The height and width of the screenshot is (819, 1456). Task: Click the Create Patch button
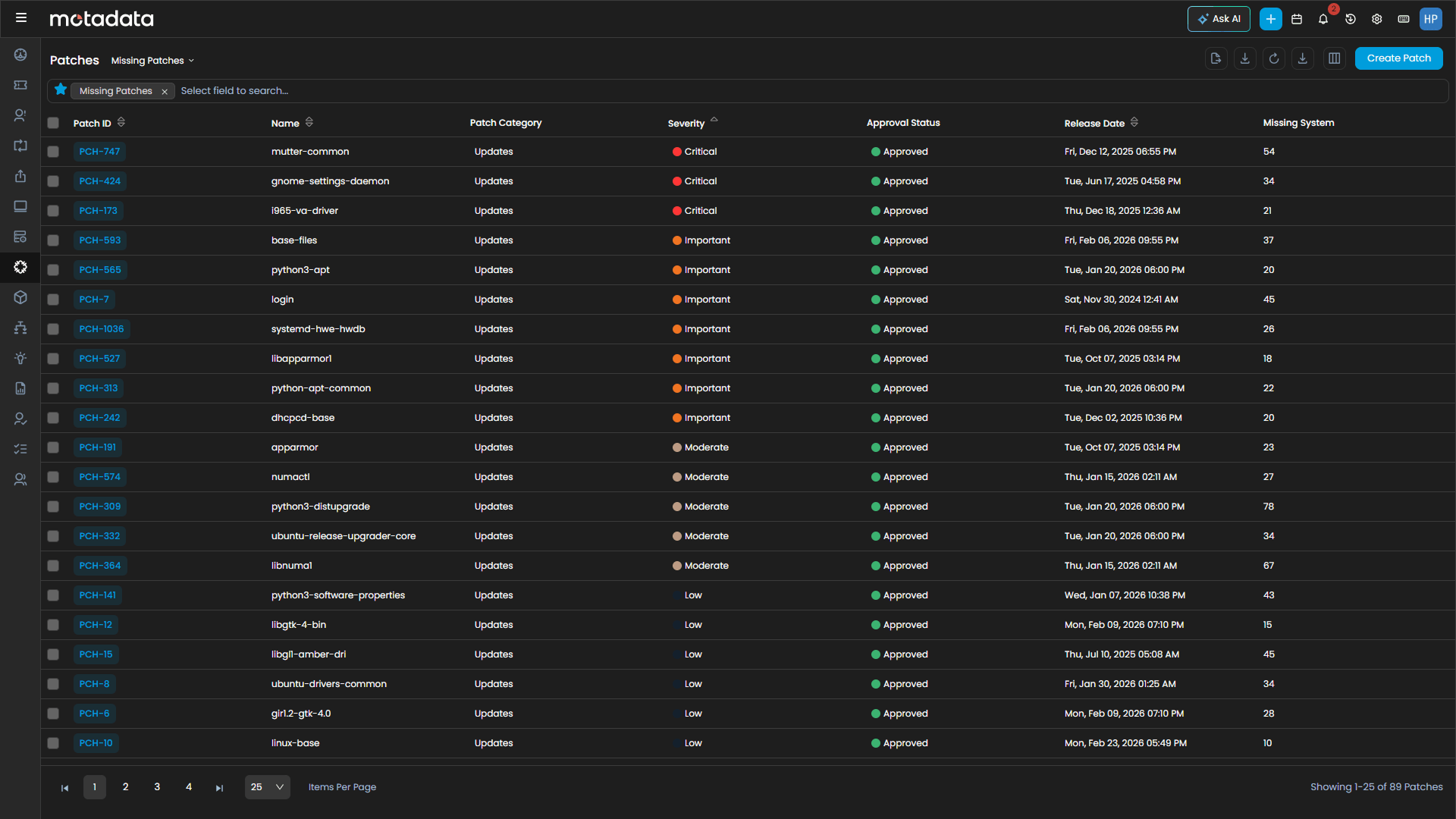(1398, 58)
